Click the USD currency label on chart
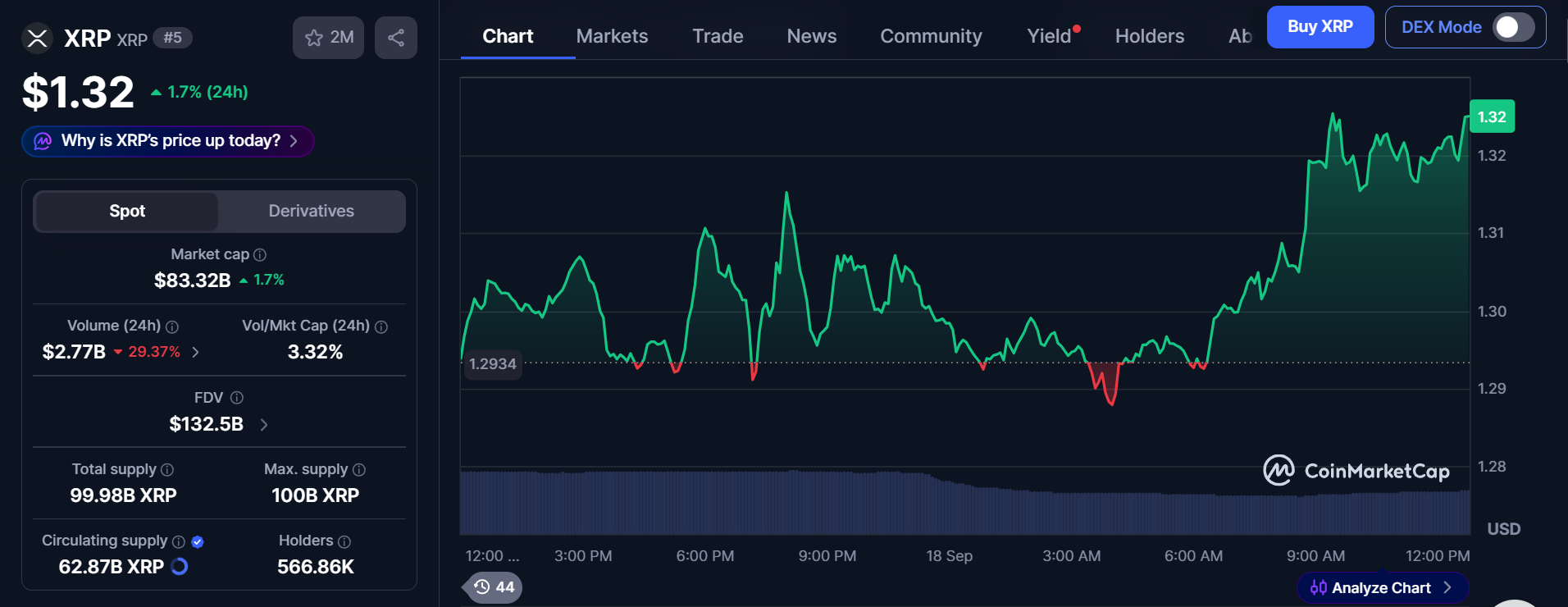 click(x=1503, y=529)
